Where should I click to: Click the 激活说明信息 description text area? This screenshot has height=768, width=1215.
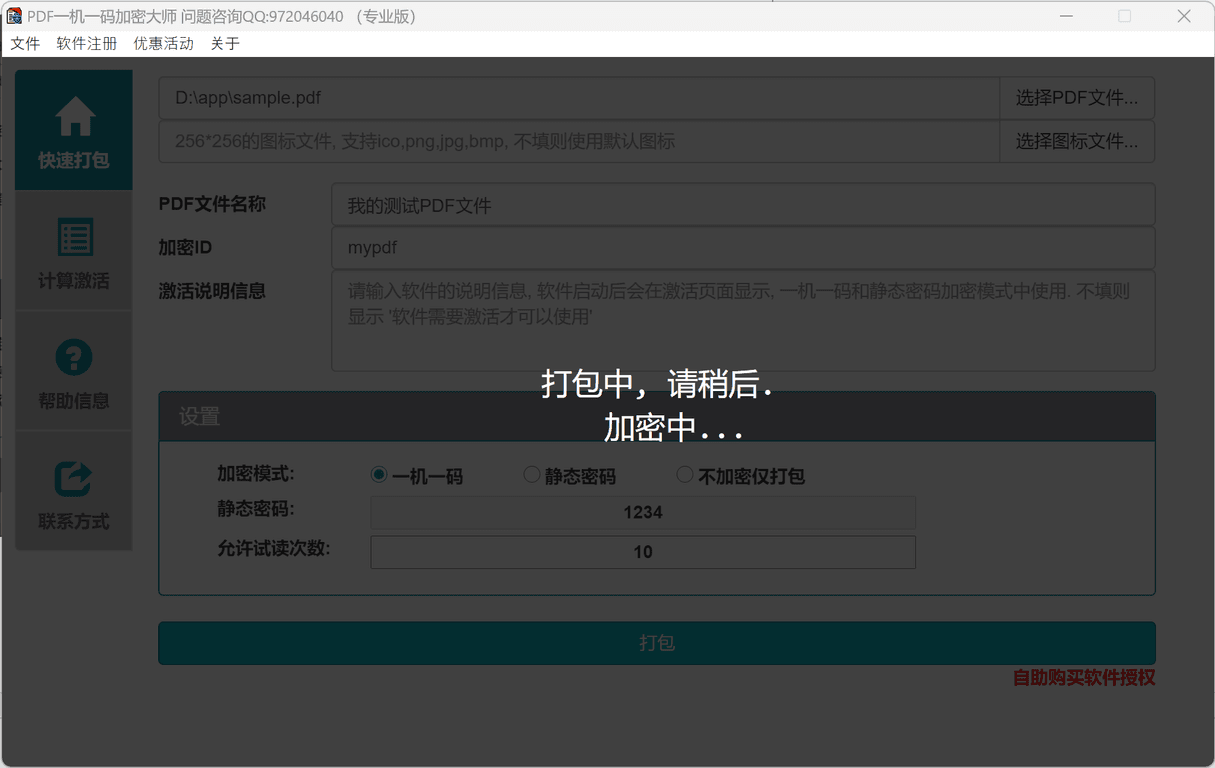[743, 320]
